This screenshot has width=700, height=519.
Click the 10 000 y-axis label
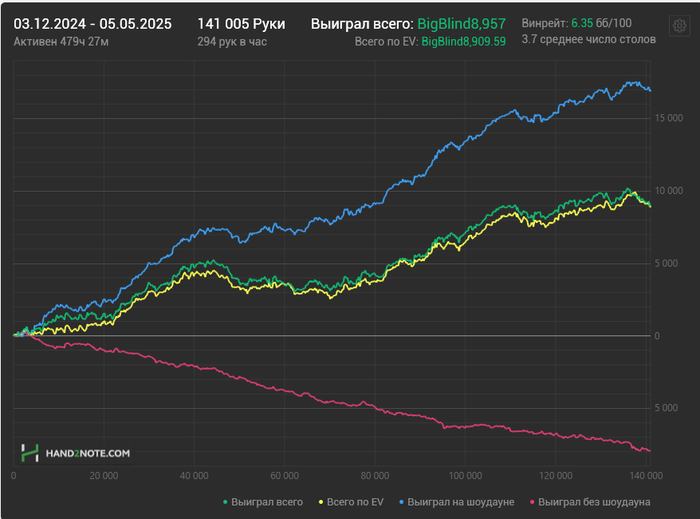point(668,191)
